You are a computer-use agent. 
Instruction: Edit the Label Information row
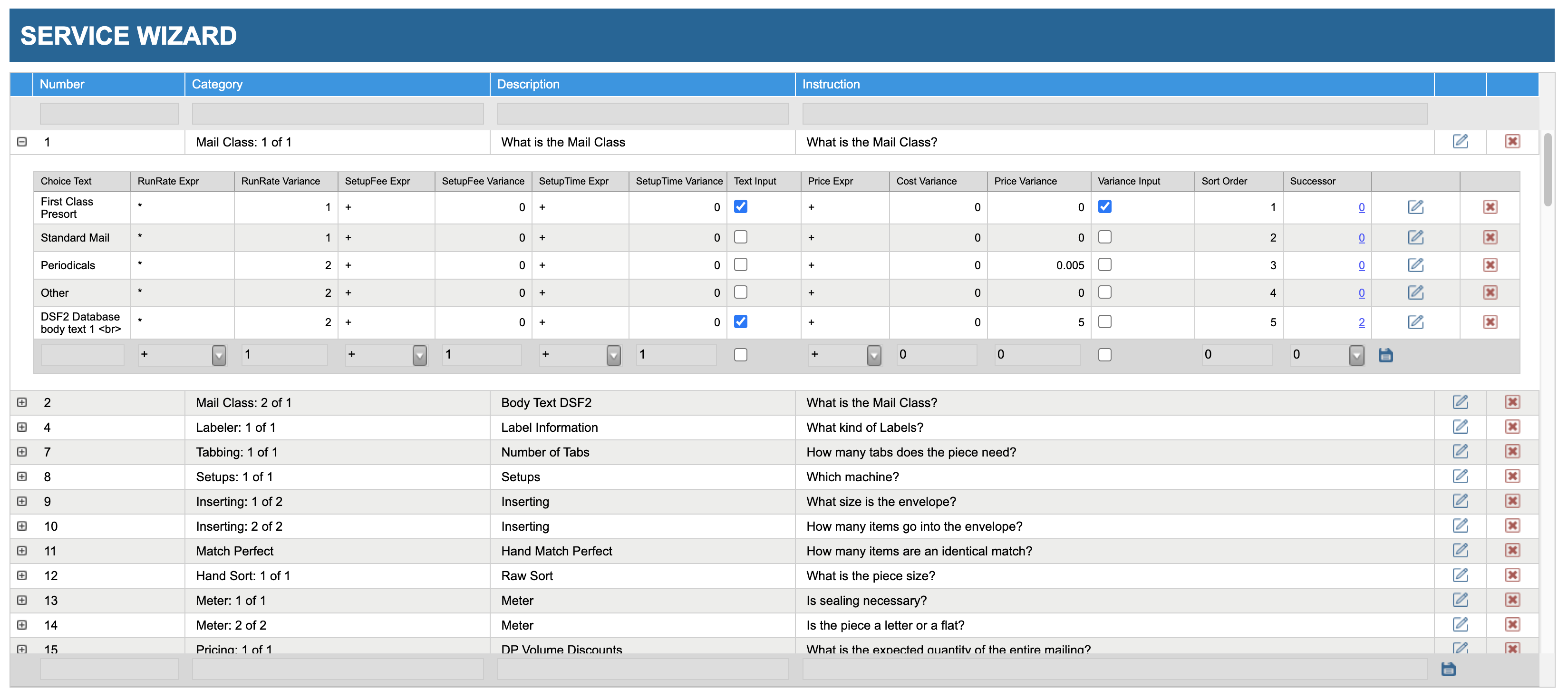1460,427
